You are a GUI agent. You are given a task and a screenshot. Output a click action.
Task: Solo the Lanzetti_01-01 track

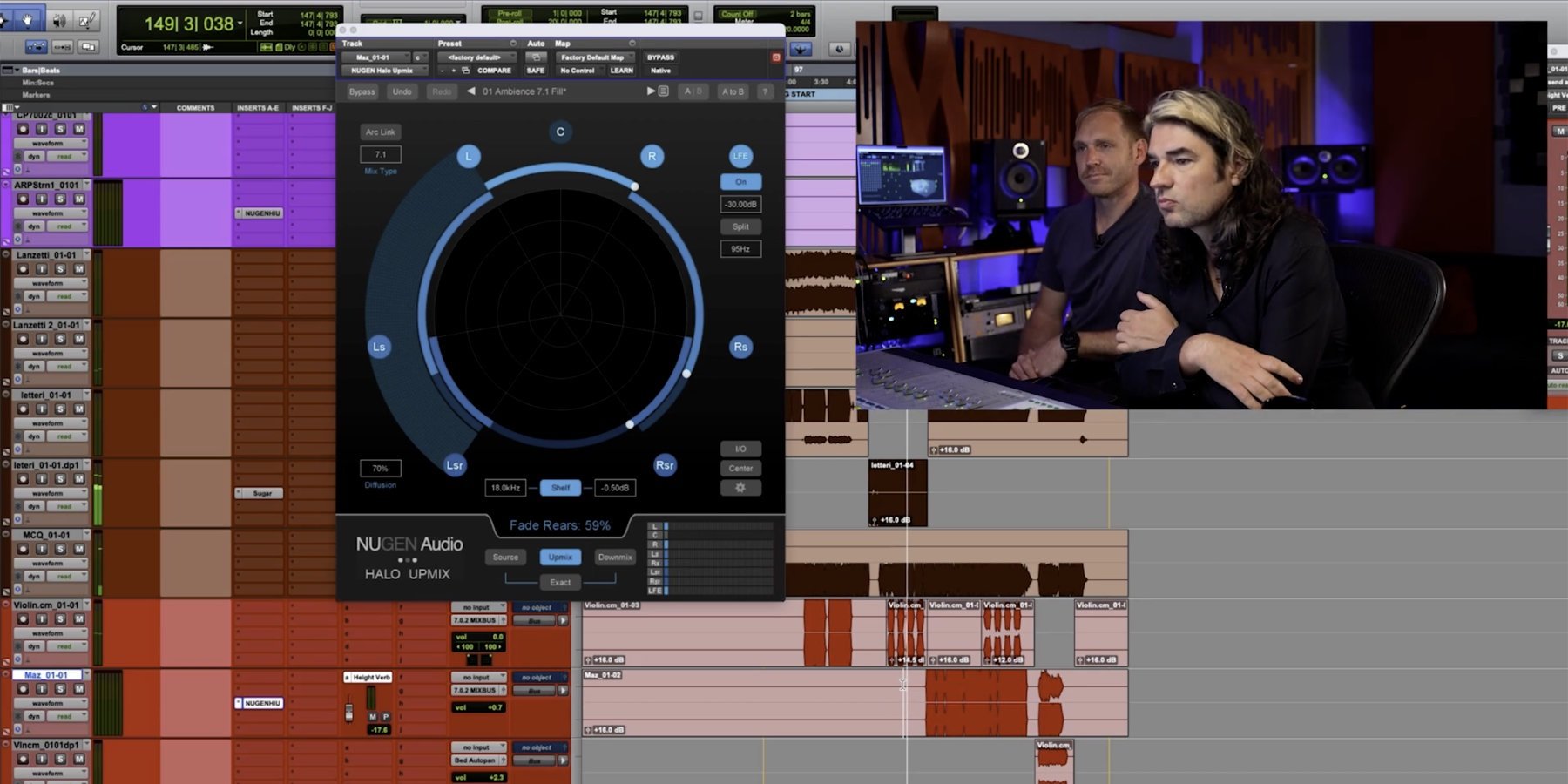point(60,269)
